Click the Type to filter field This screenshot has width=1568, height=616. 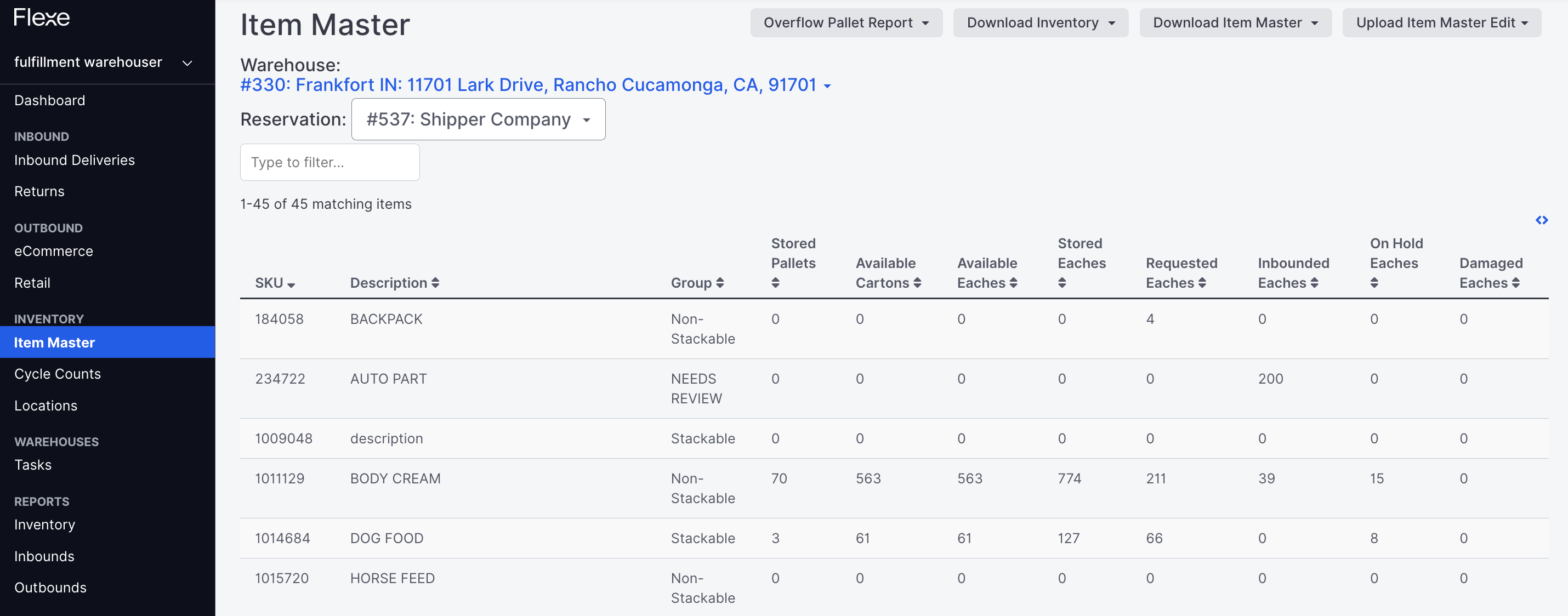(330, 163)
